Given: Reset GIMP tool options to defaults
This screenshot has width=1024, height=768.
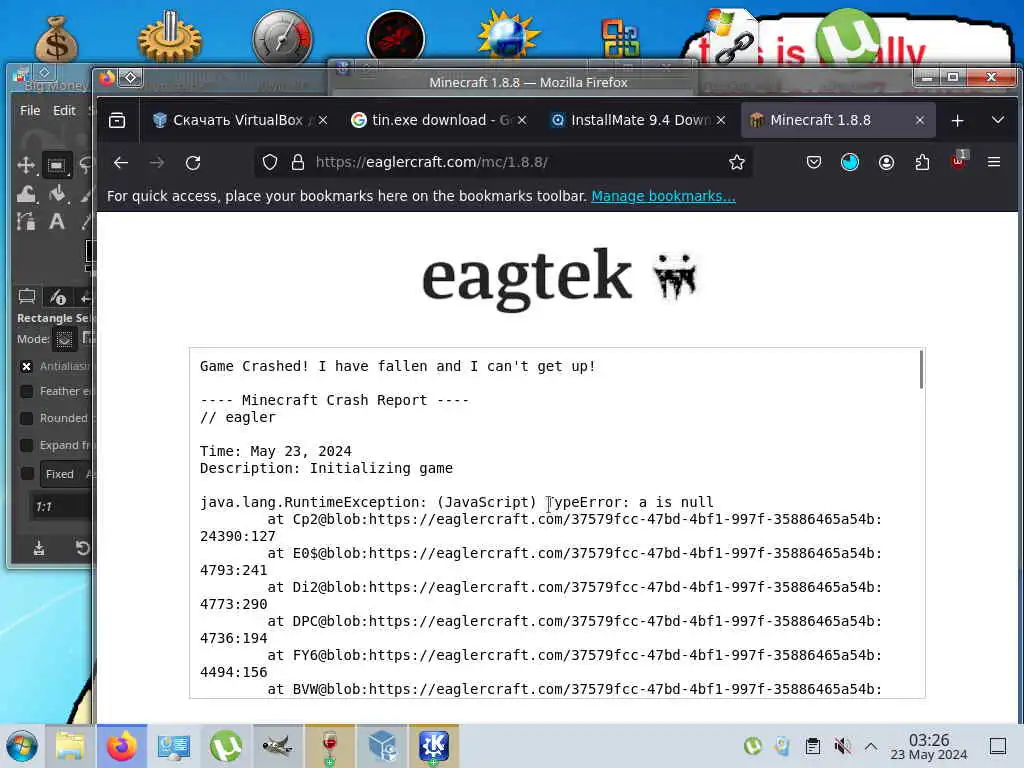Looking at the screenshot, I should click(82, 548).
